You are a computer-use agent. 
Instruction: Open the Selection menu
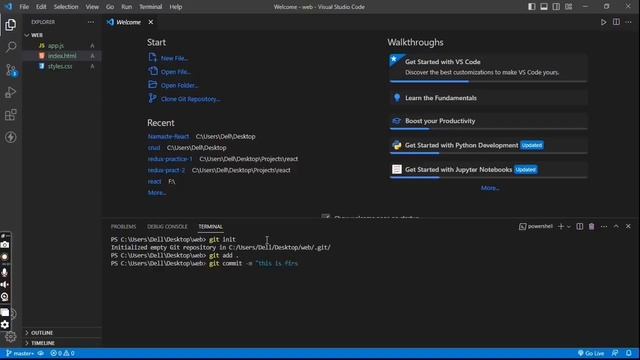tap(66, 7)
